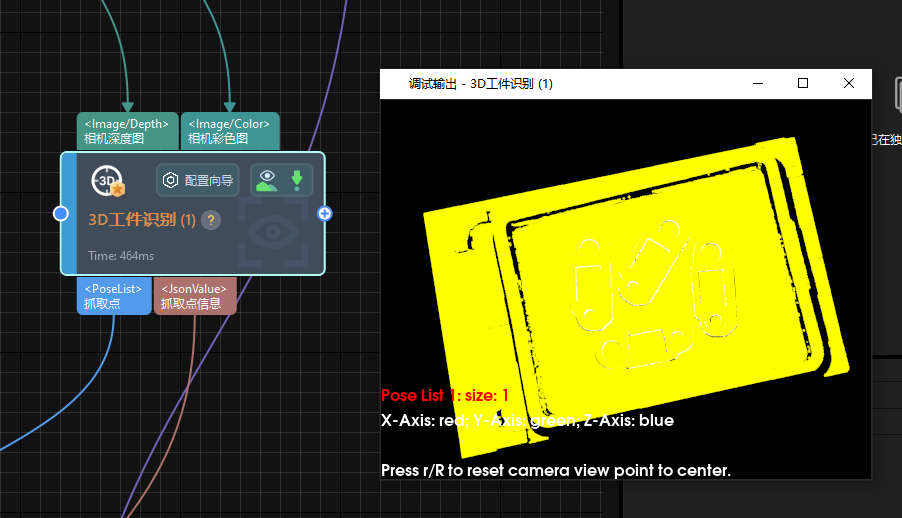Click the blue plus output connector

click(x=324, y=214)
